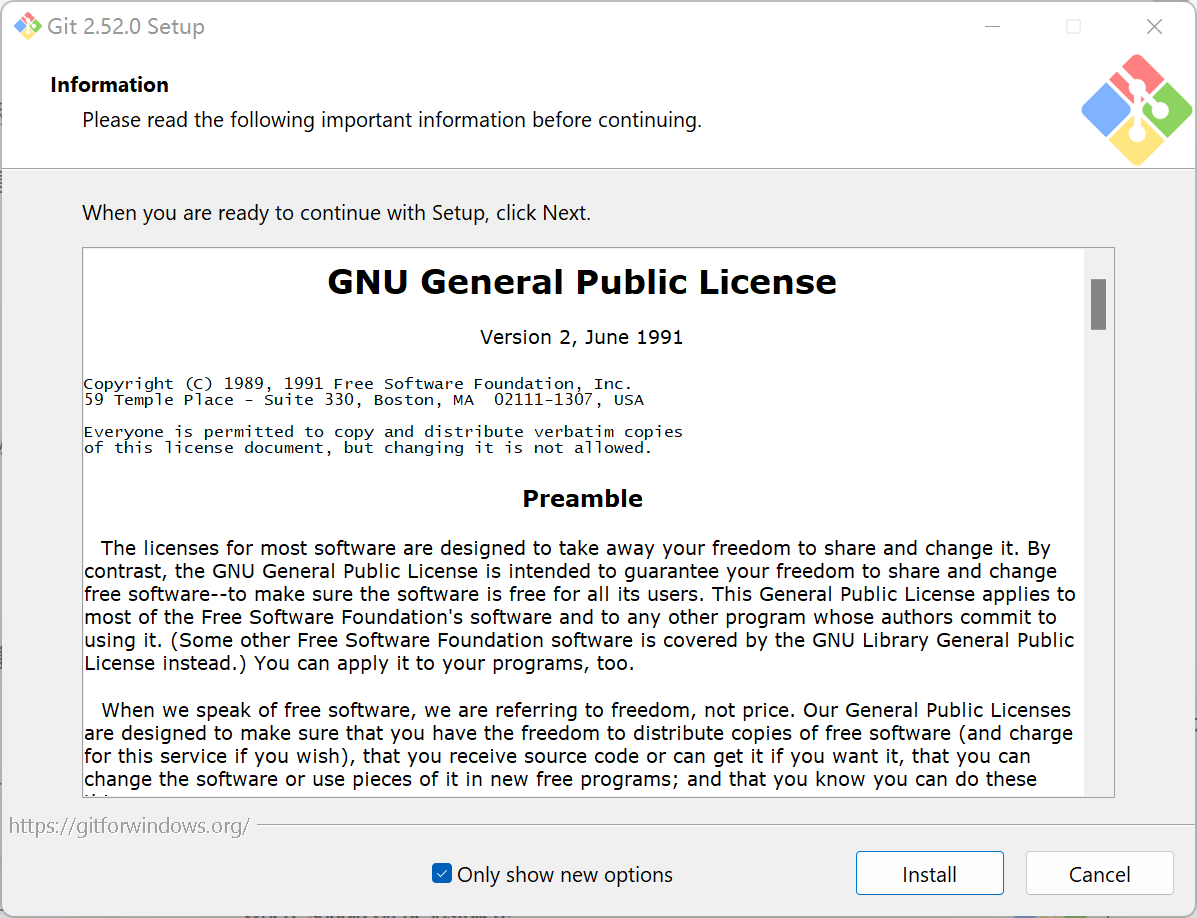This screenshot has height=918, width=1197.
Task: Click the Preamble heading
Action: [x=582, y=498]
